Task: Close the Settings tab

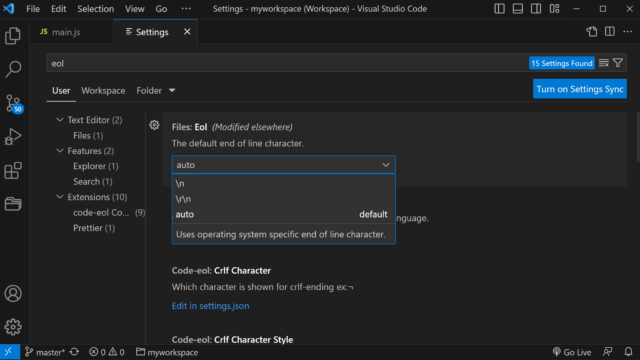Action: pyautogui.click(x=187, y=31)
